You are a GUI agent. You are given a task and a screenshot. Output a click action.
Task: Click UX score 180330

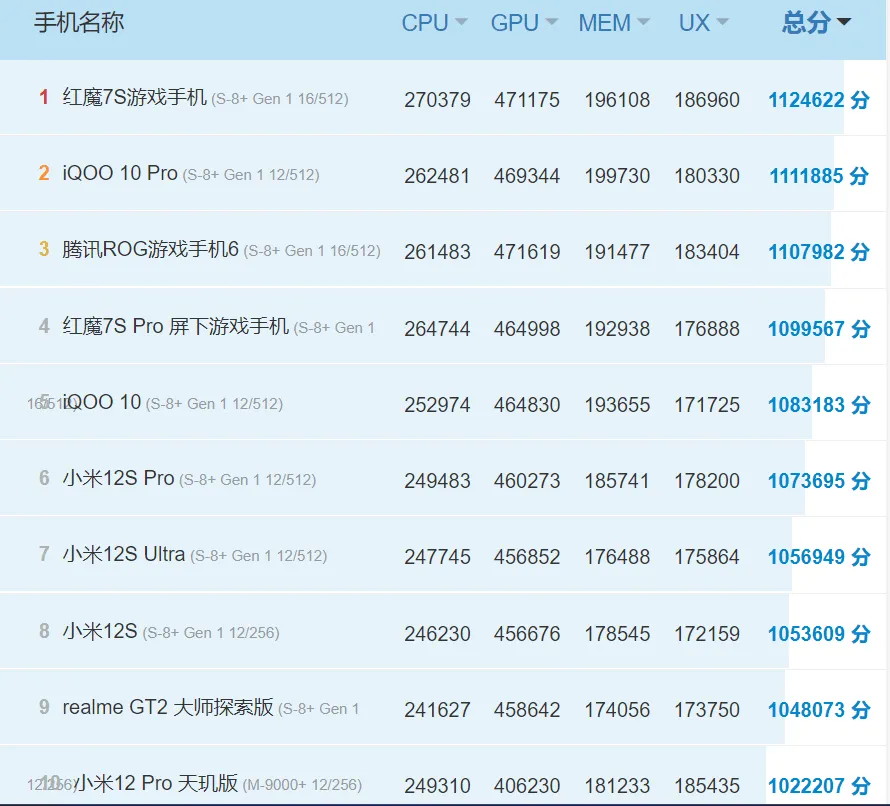point(707,176)
